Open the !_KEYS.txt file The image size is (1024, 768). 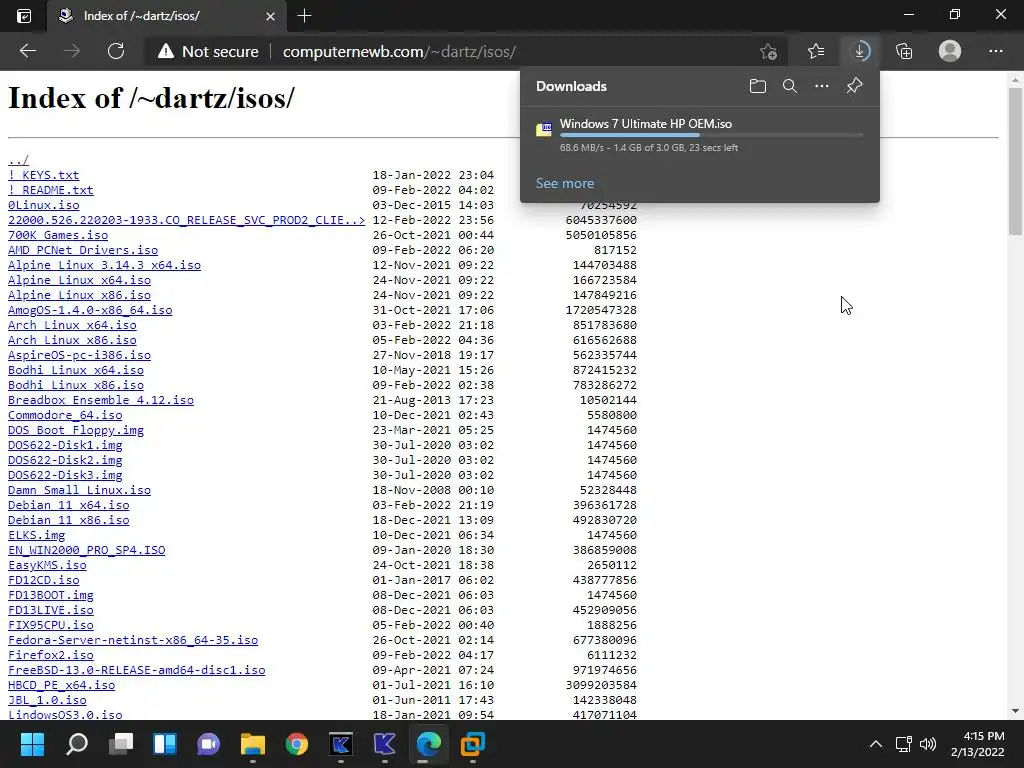coord(43,175)
